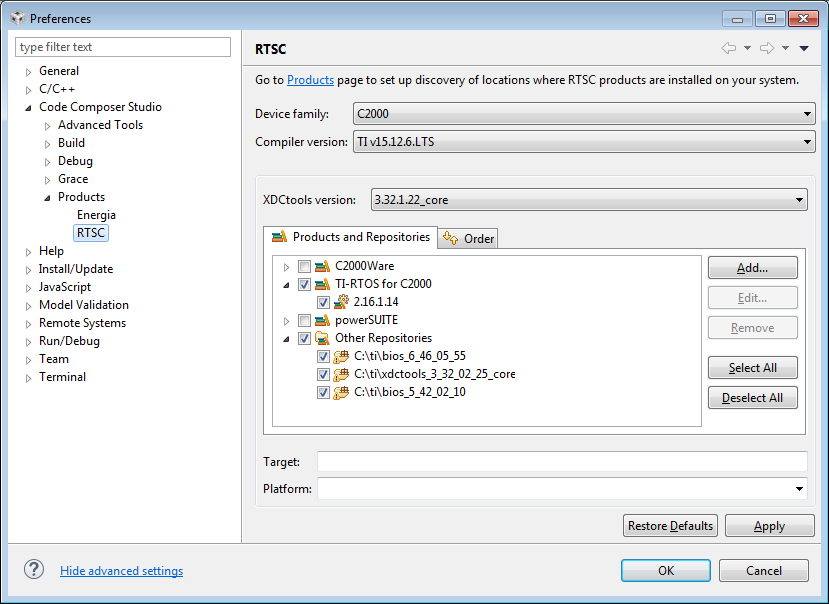Select the Remote Systems preferences item
Viewport: 829px width, 604px height.
pyautogui.click(x=82, y=323)
